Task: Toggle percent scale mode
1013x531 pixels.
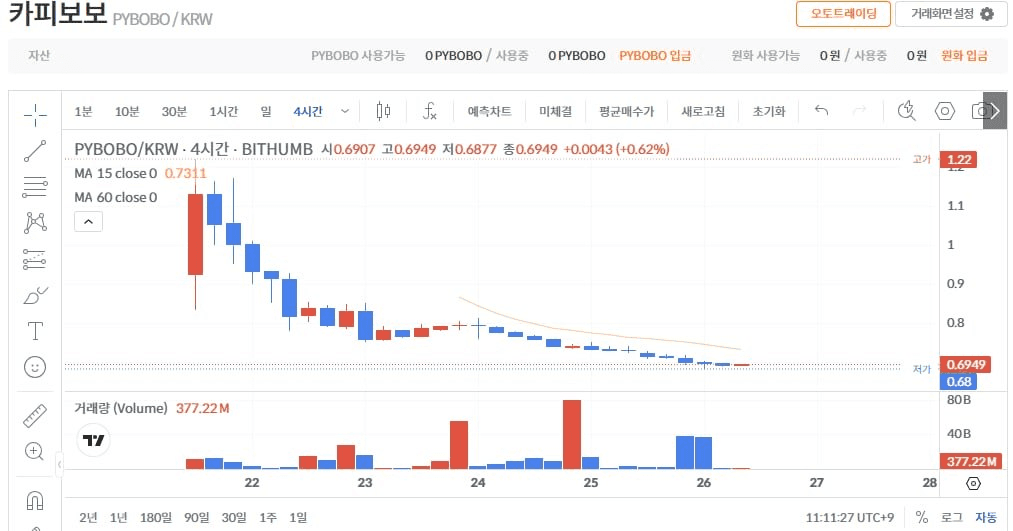Action: coord(922,517)
